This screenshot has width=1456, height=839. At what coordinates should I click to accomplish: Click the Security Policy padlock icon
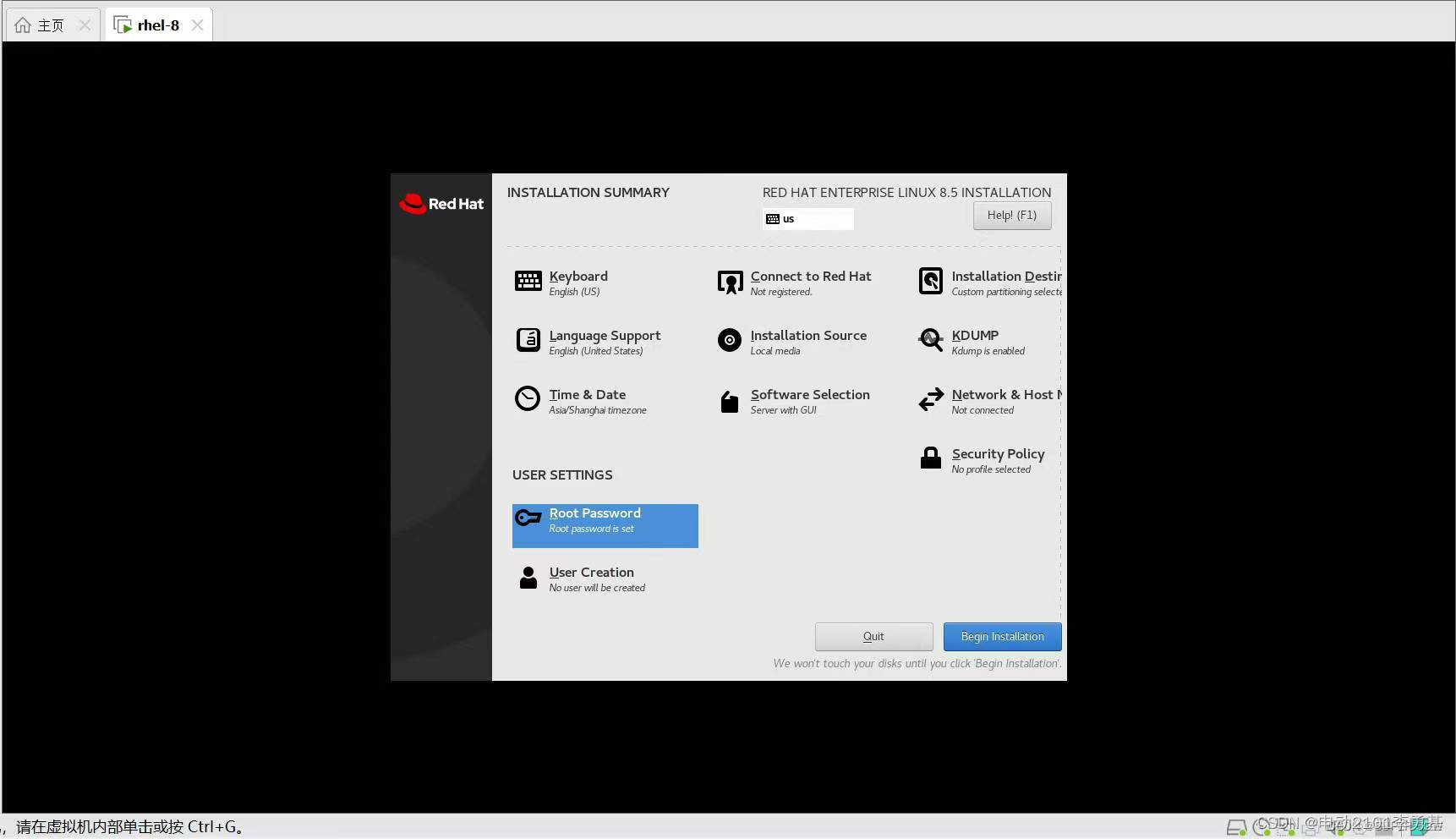pos(931,458)
